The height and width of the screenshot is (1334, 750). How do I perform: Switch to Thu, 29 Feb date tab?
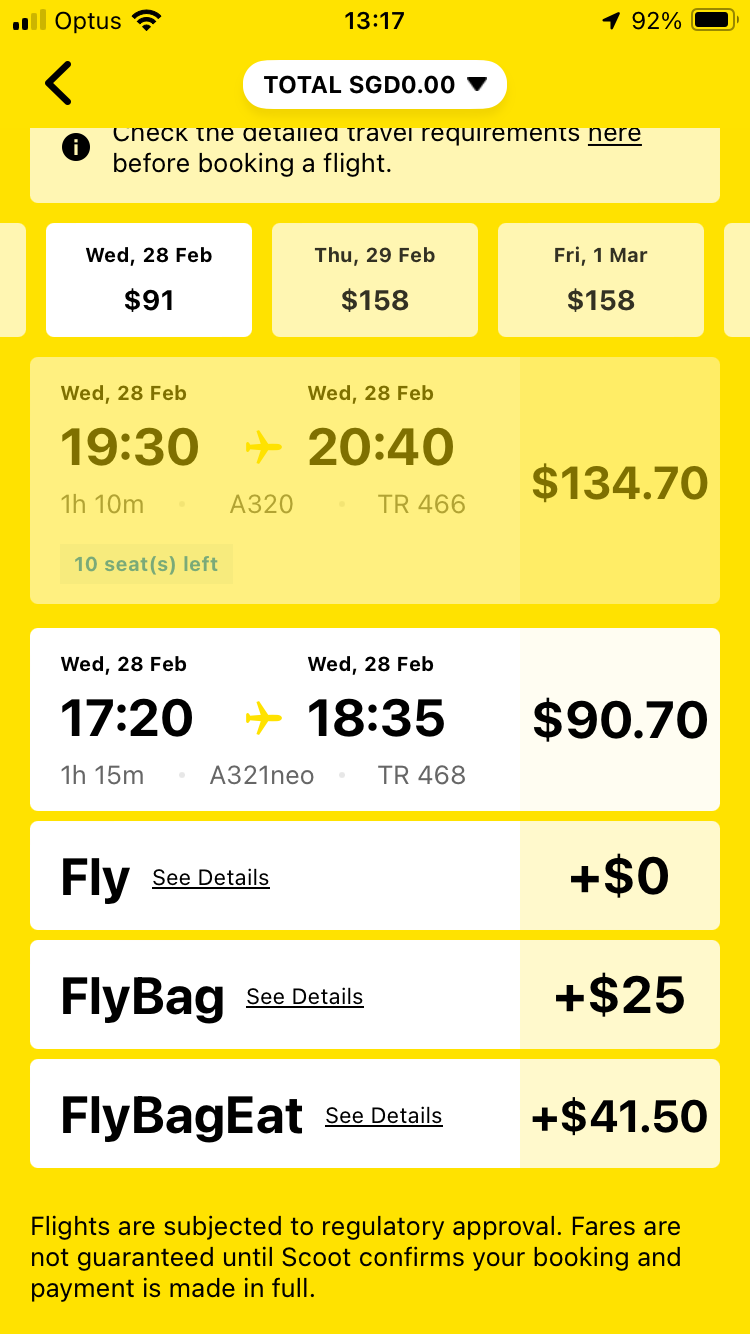click(375, 279)
